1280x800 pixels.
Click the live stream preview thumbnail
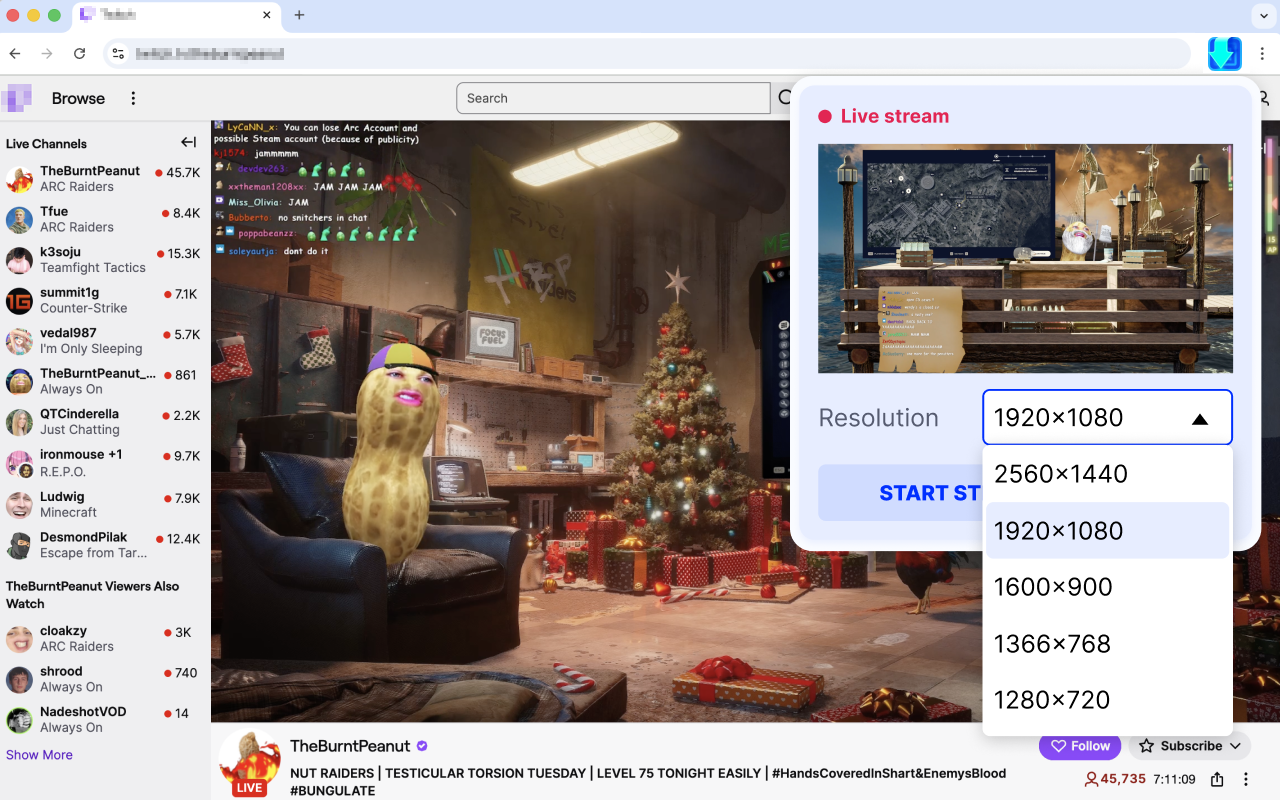pyautogui.click(x=1025, y=258)
